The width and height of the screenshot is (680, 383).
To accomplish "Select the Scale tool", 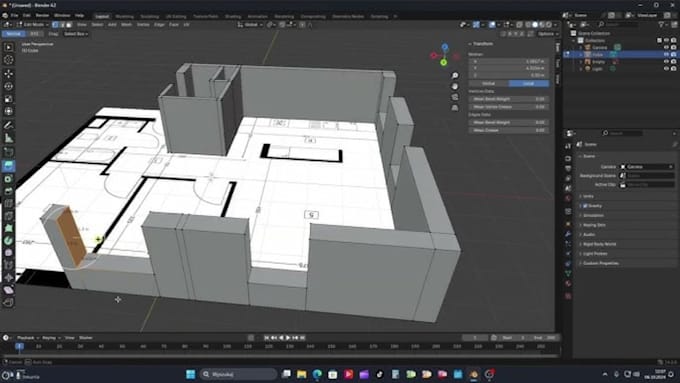I will coord(9,99).
